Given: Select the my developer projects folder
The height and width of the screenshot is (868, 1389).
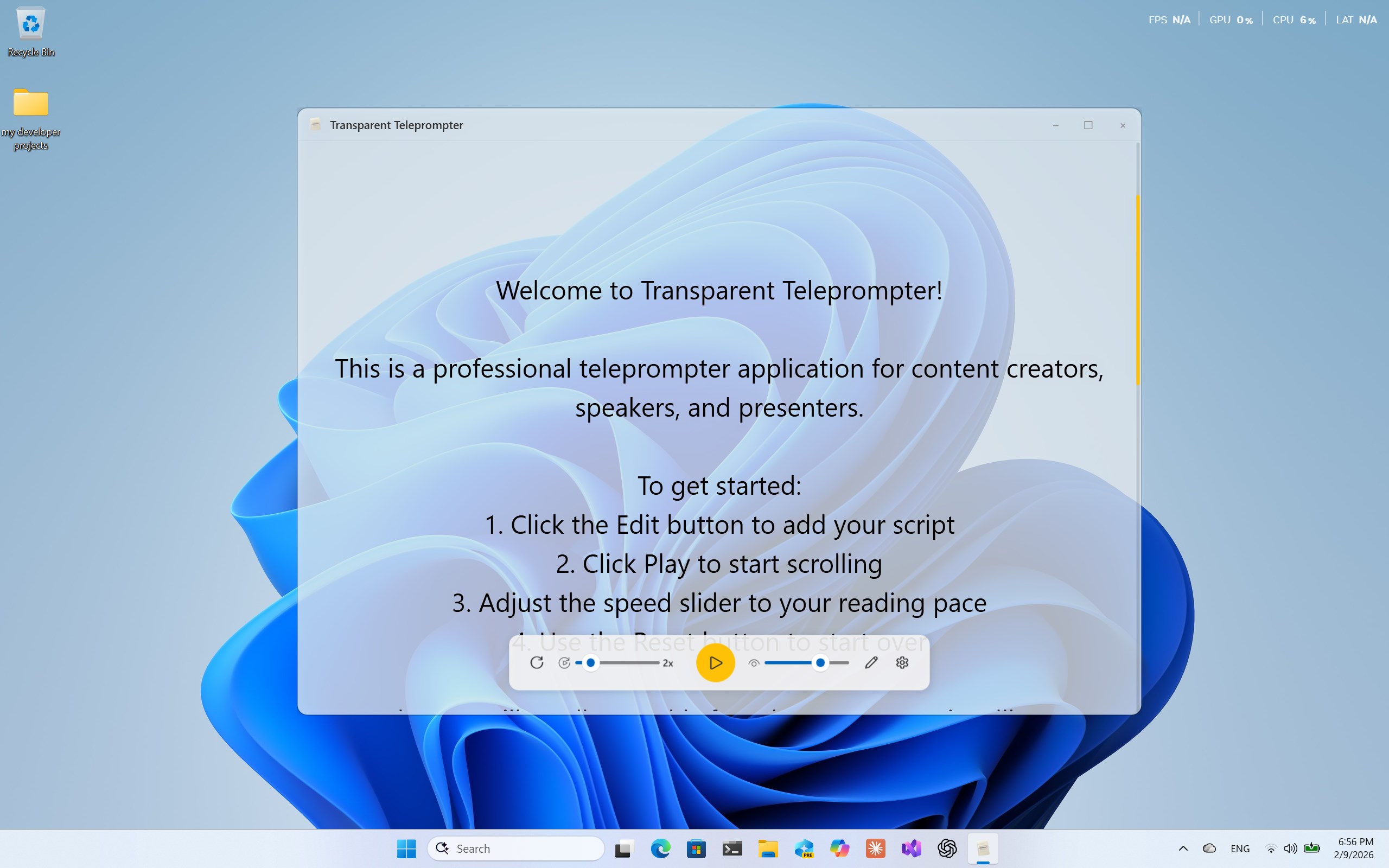Looking at the screenshot, I should coord(31,119).
